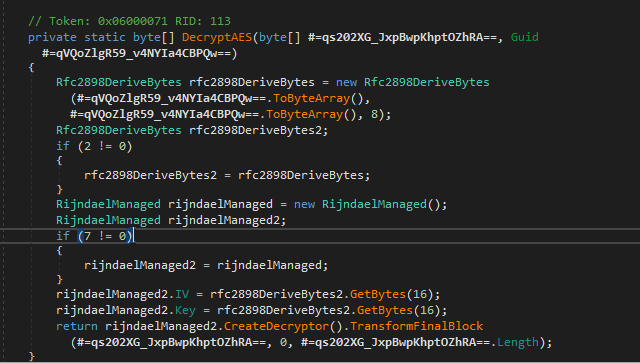This screenshot has width=640, height=363.
Task: Click ToByteArray on the line ending with '8);'
Action: [304, 114]
